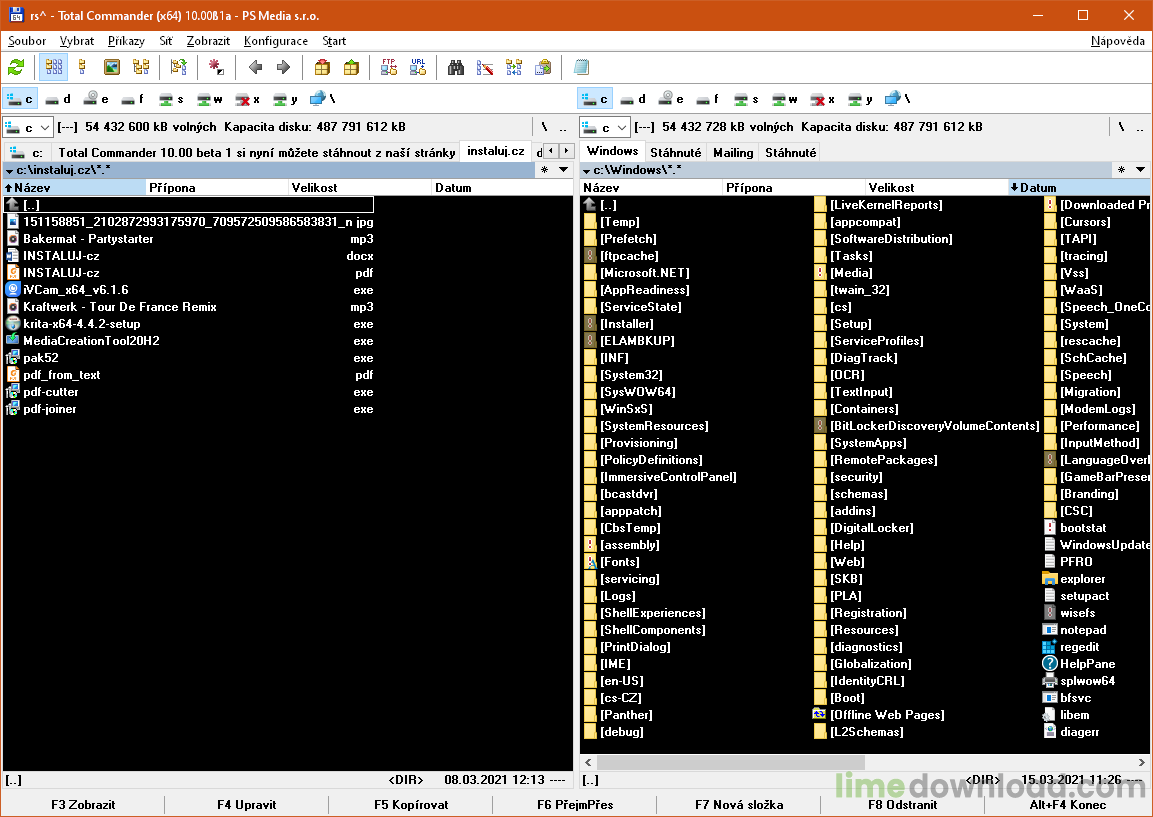Open file search with binoculars icon
Viewport: 1153px width, 817px height.
point(456,68)
